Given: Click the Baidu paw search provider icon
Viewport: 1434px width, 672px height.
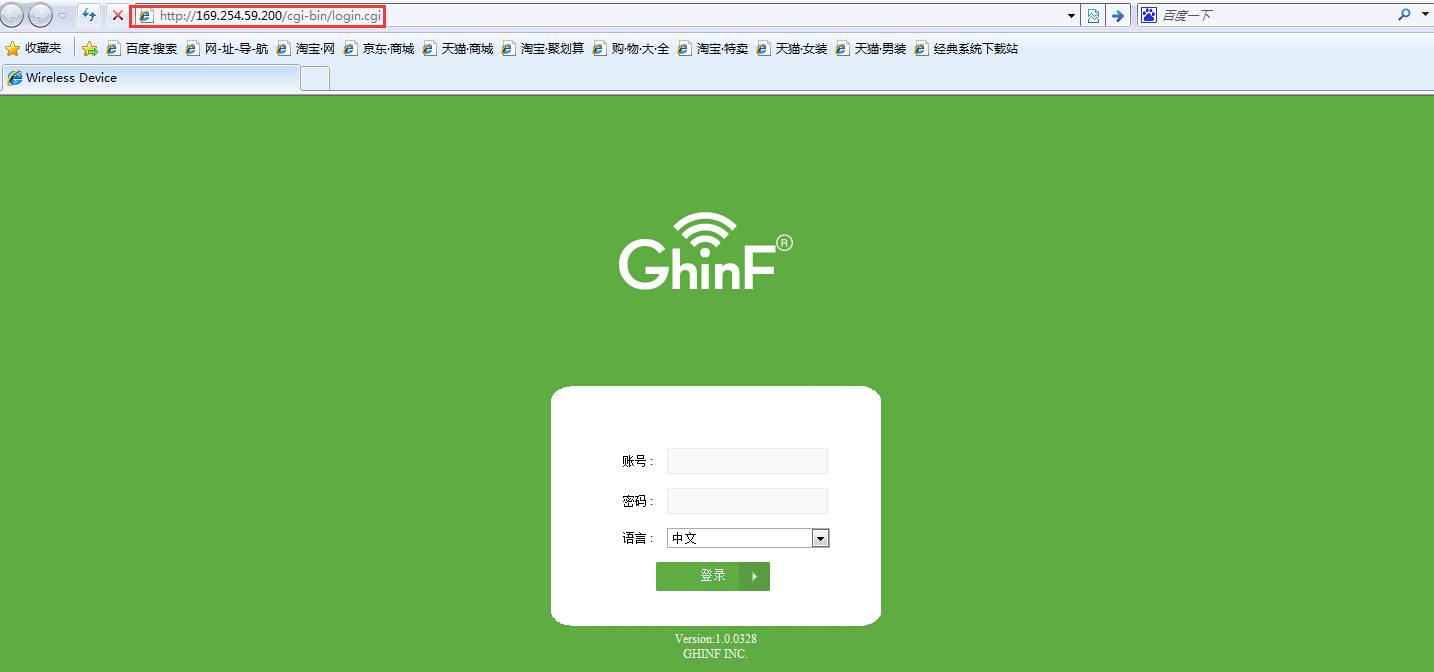Looking at the screenshot, I should pyautogui.click(x=1149, y=15).
